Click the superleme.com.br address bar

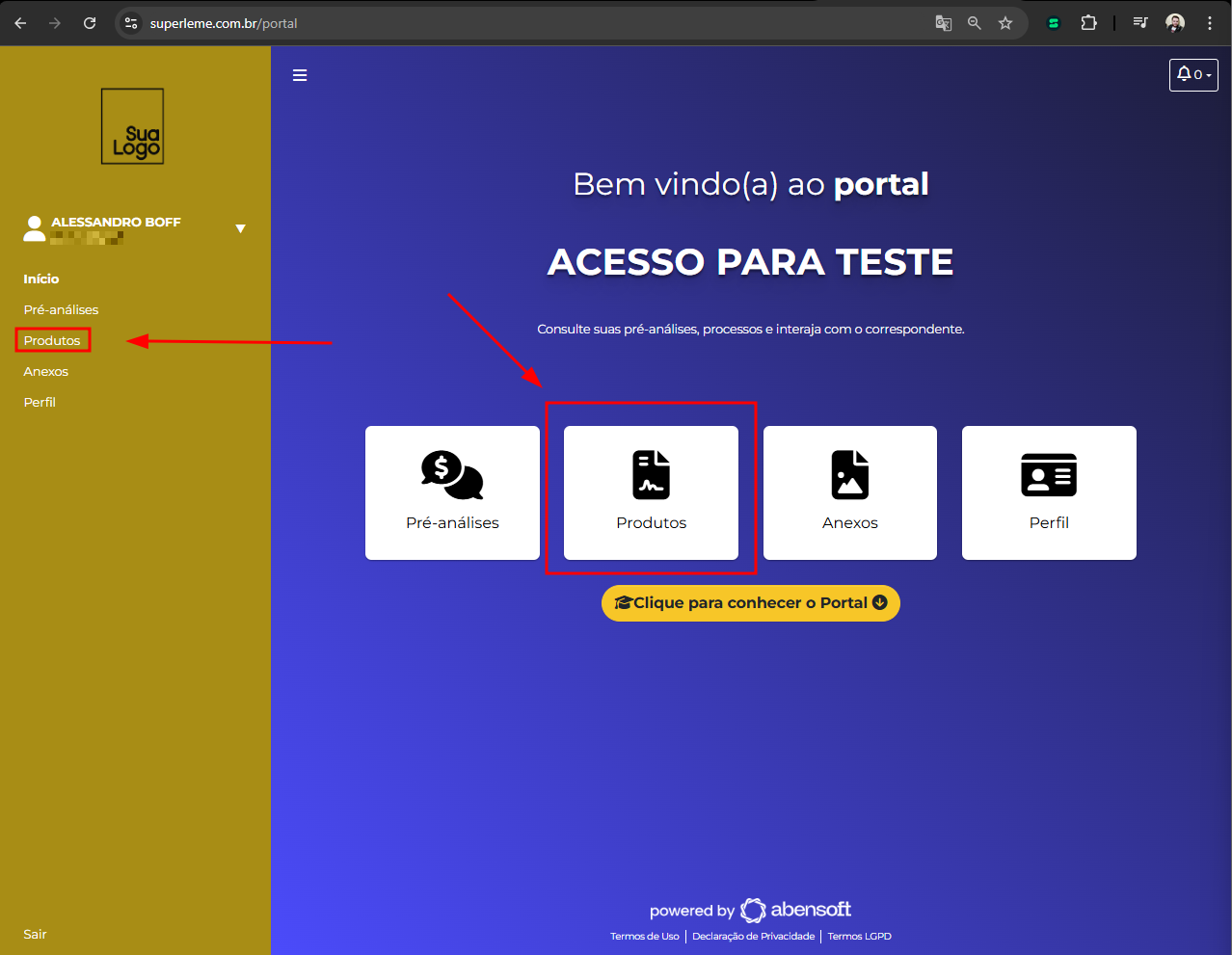(x=222, y=22)
